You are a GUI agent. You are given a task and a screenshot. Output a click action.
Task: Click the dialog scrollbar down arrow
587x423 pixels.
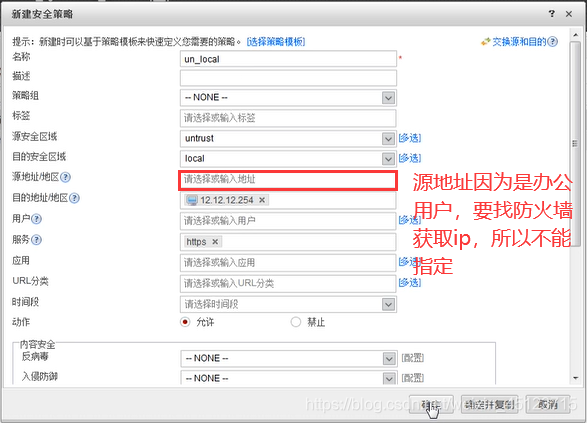click(x=575, y=378)
